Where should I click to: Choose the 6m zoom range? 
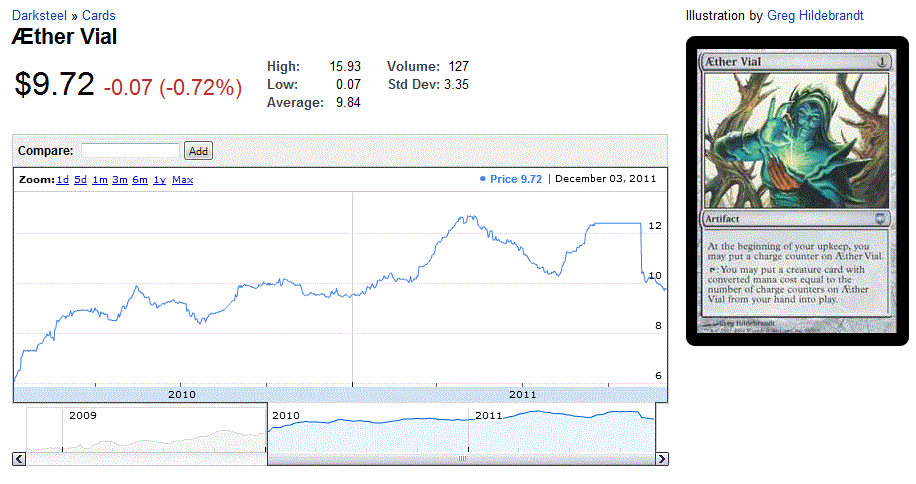(x=140, y=180)
